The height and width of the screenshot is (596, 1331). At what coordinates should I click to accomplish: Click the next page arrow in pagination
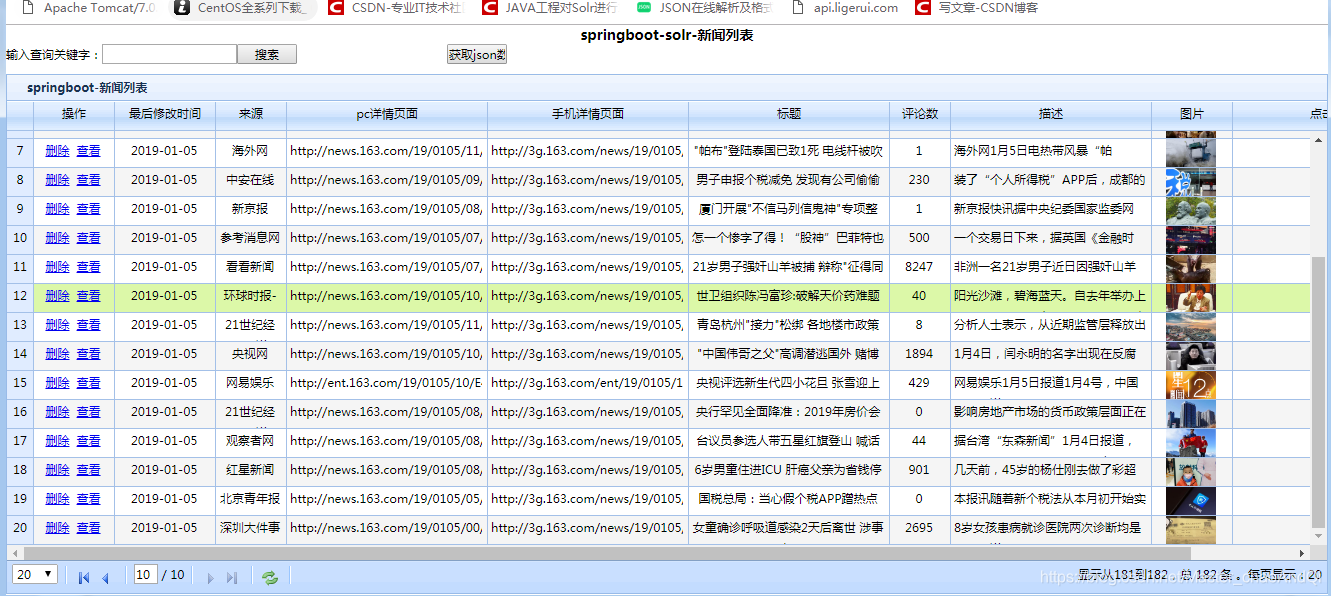click(210, 577)
